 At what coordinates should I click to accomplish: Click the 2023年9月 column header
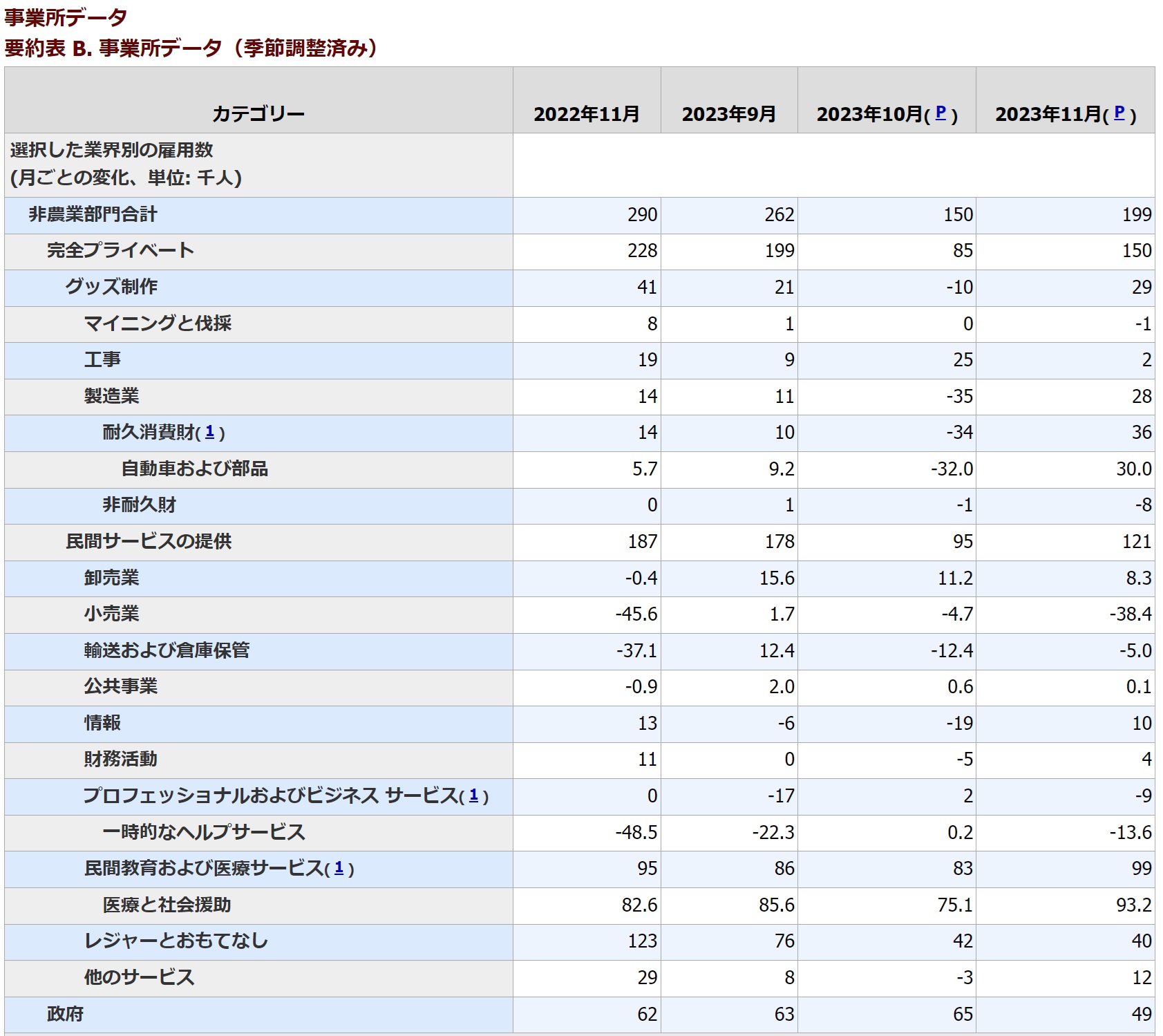pyautogui.click(x=728, y=114)
